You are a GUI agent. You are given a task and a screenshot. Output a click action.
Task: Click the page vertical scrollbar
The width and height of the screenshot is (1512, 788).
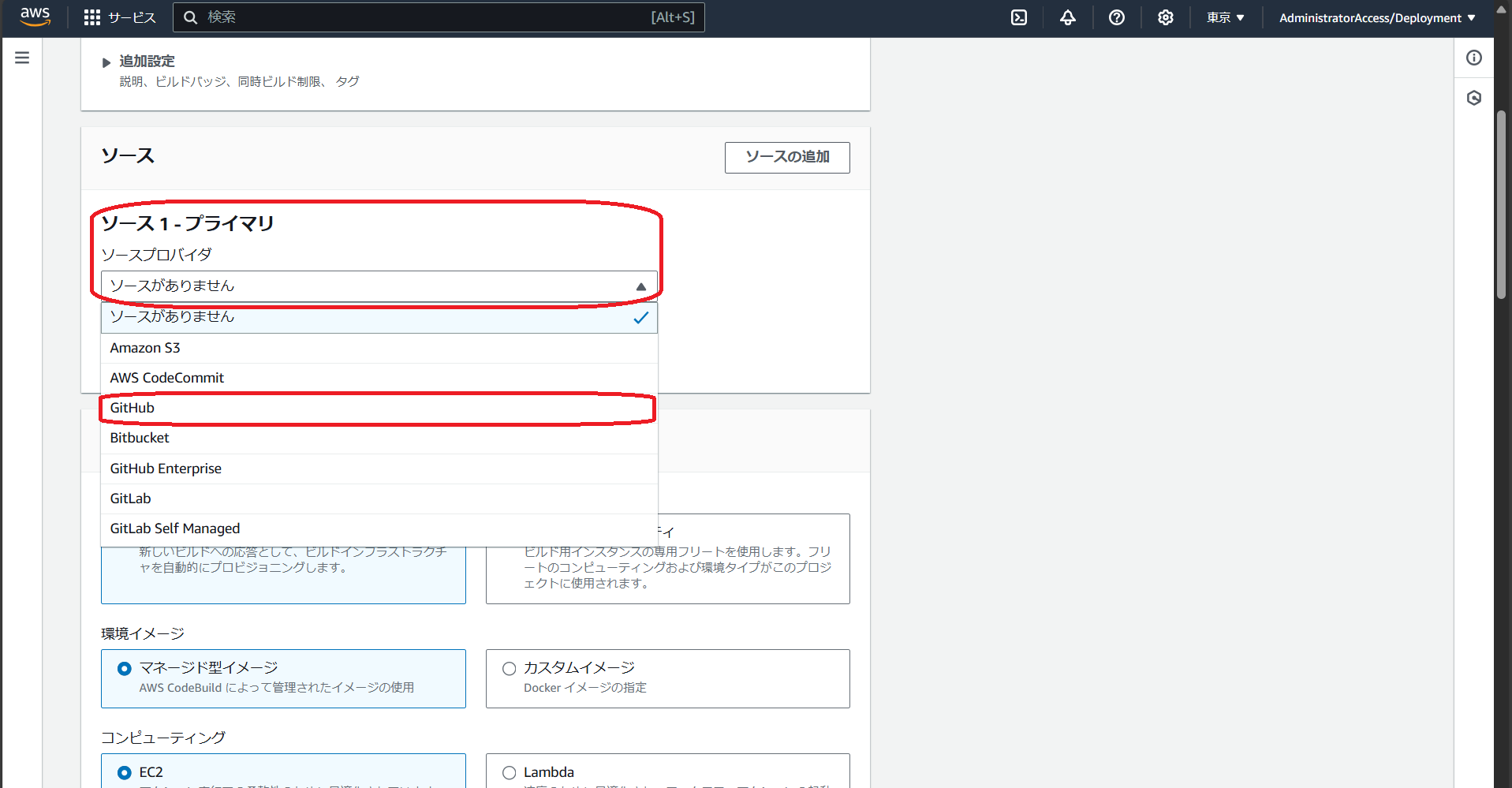(x=1502, y=205)
